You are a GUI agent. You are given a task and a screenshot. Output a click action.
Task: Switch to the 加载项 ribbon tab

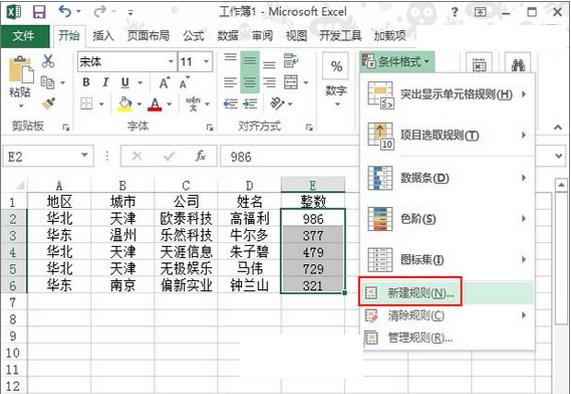(390, 36)
